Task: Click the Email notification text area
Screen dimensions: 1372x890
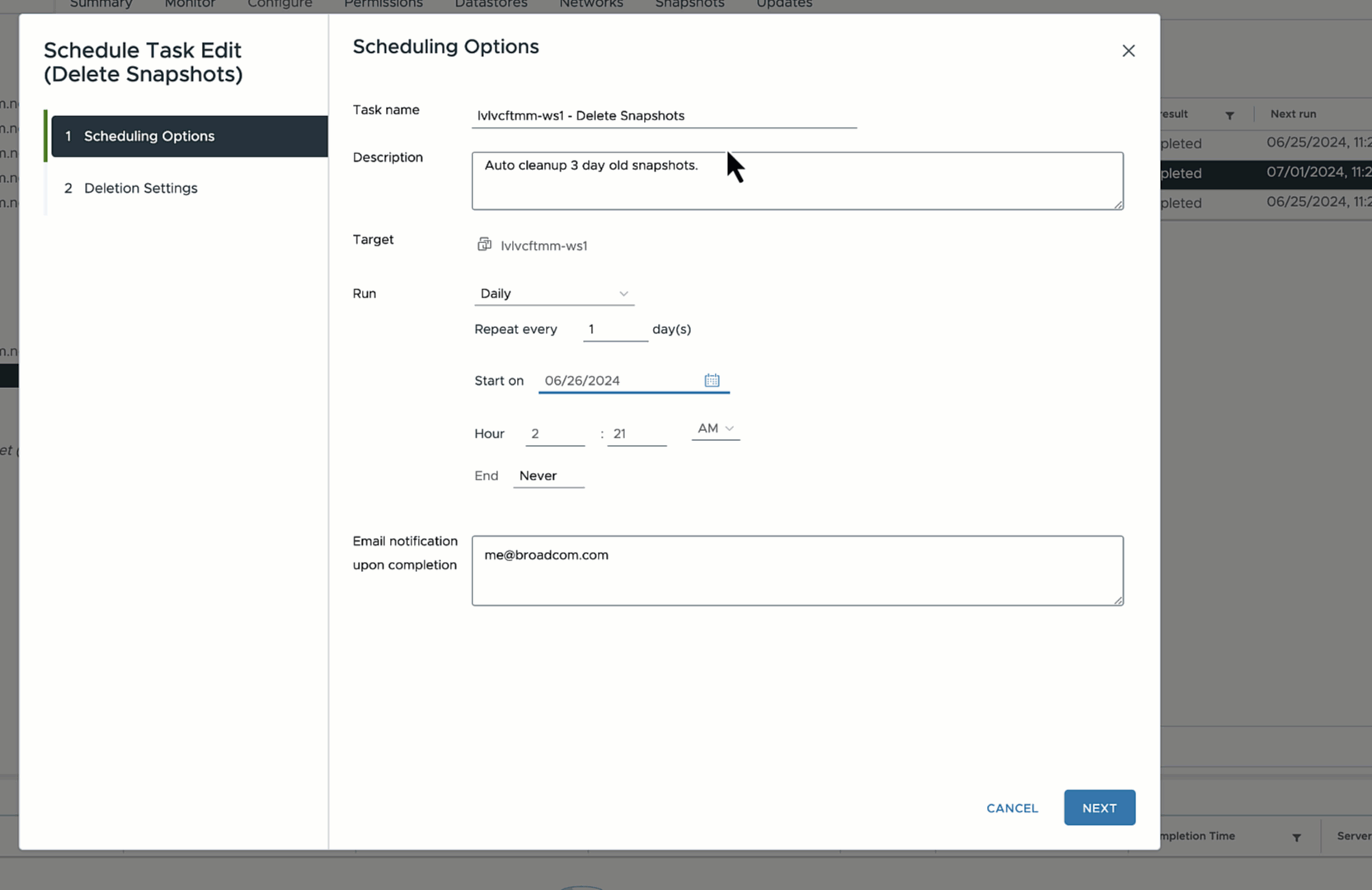Action: (x=797, y=570)
